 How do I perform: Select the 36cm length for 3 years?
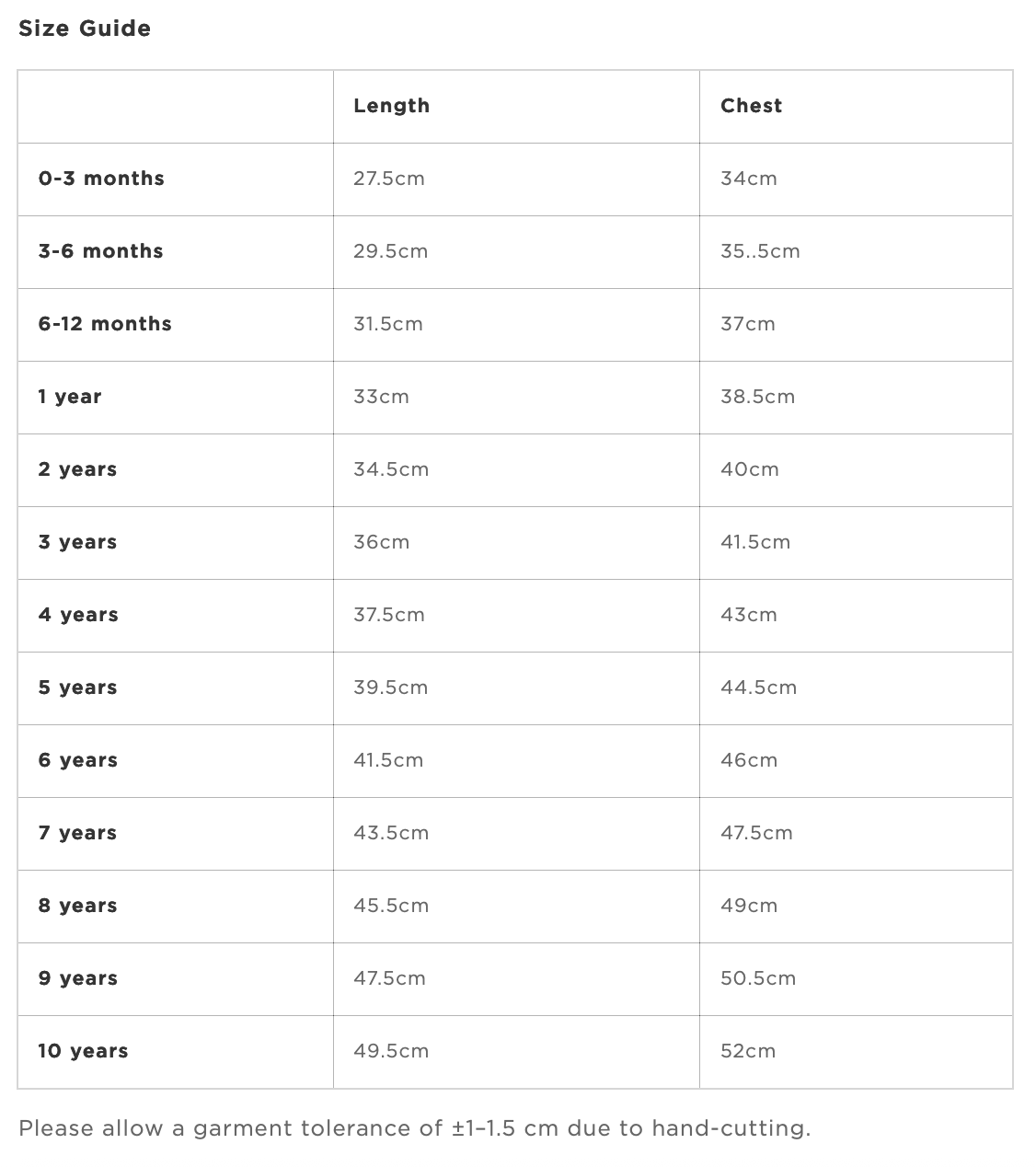click(x=381, y=542)
